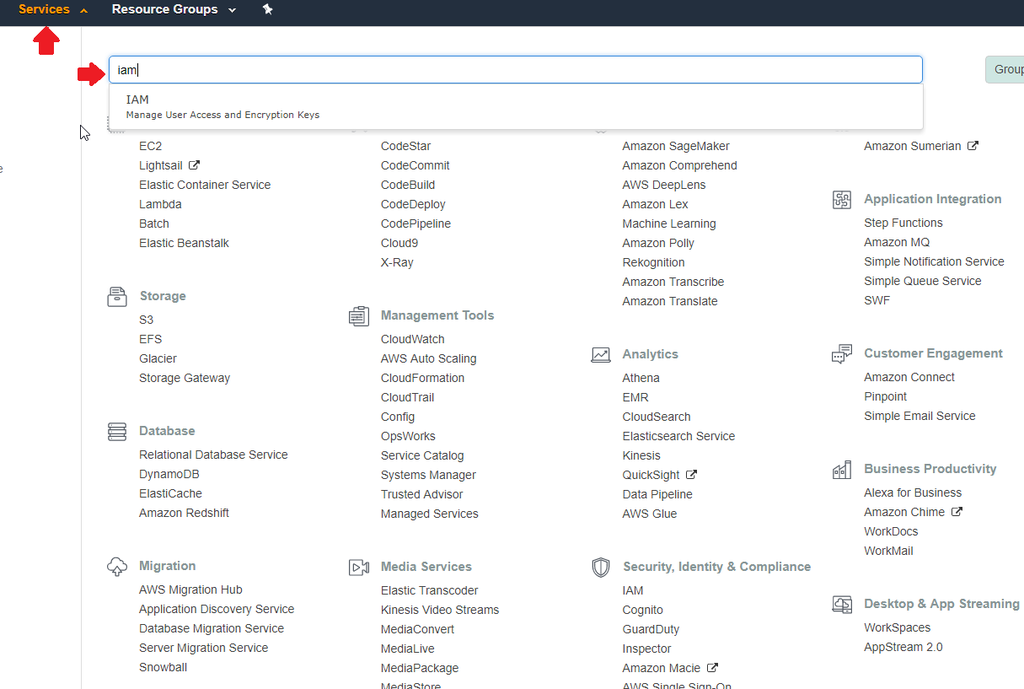Open Glacier service
1024x689 pixels.
(157, 359)
